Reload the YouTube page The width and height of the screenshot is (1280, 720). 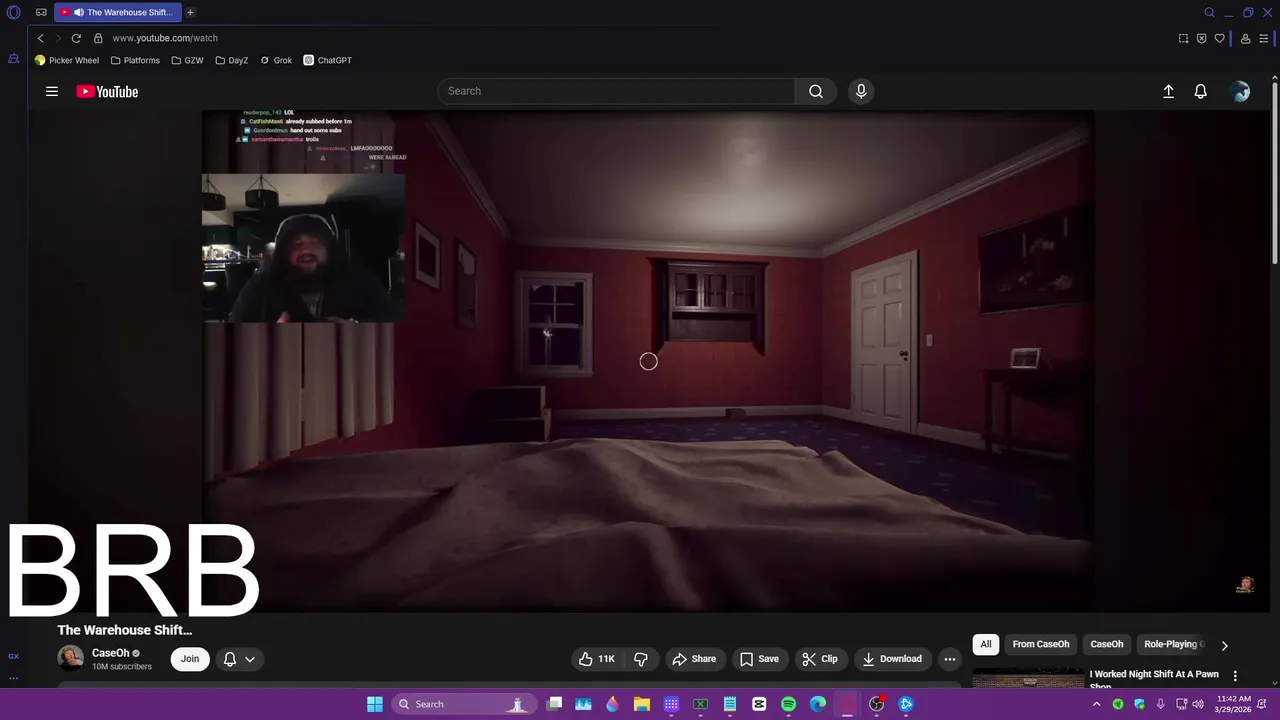[76, 38]
